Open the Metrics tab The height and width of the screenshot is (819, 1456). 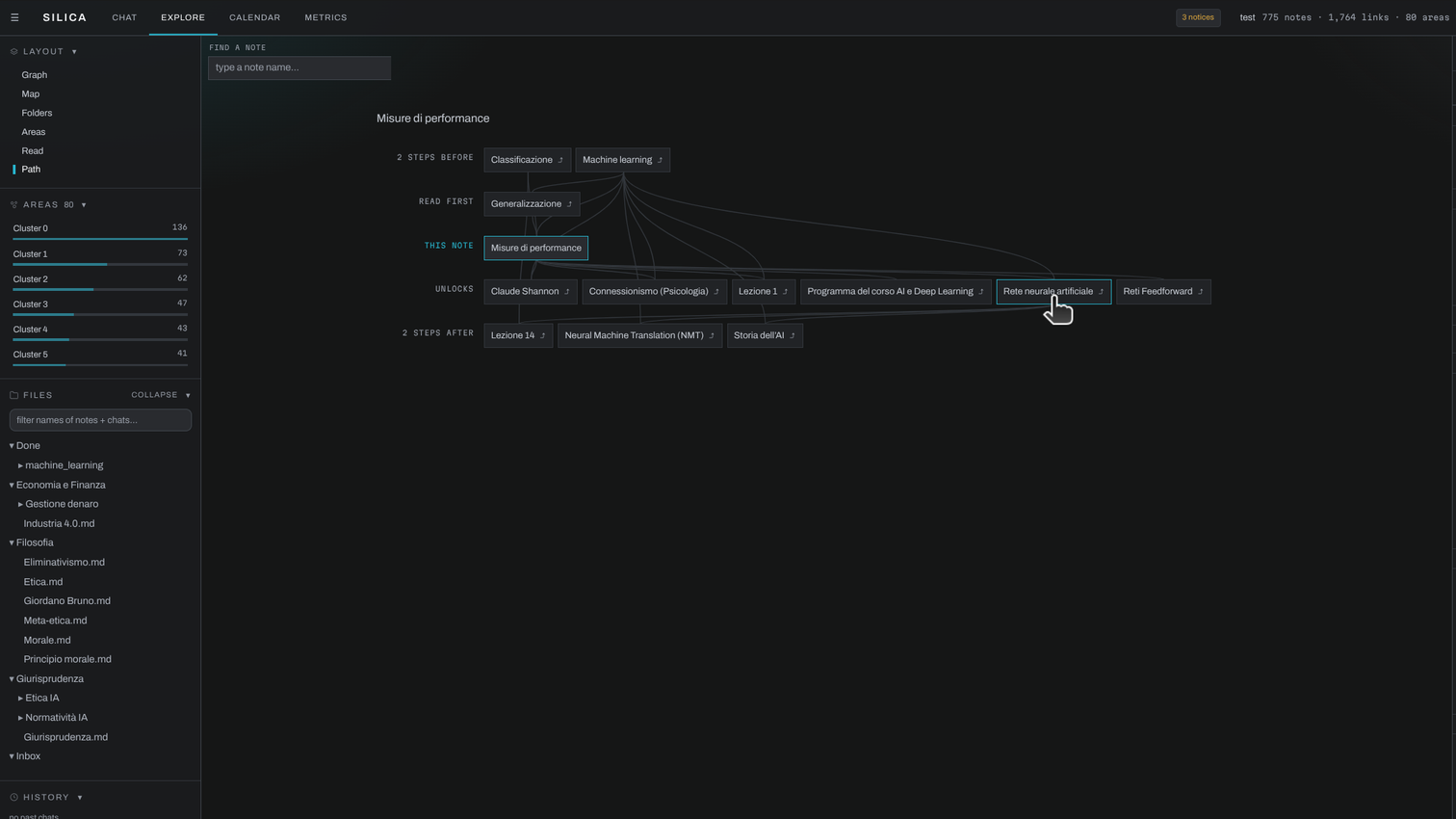[x=325, y=17]
